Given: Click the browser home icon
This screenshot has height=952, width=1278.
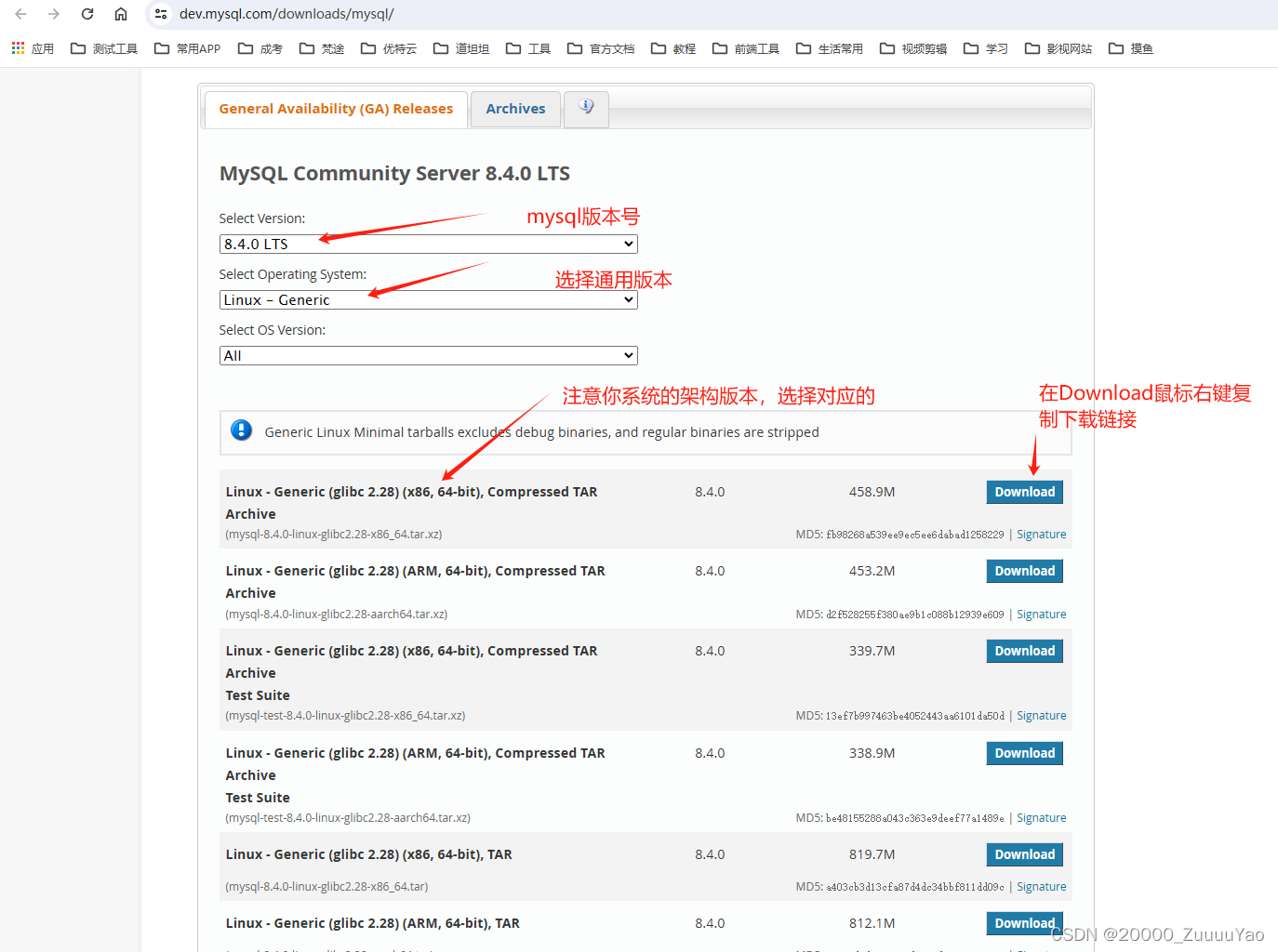Looking at the screenshot, I should (121, 14).
